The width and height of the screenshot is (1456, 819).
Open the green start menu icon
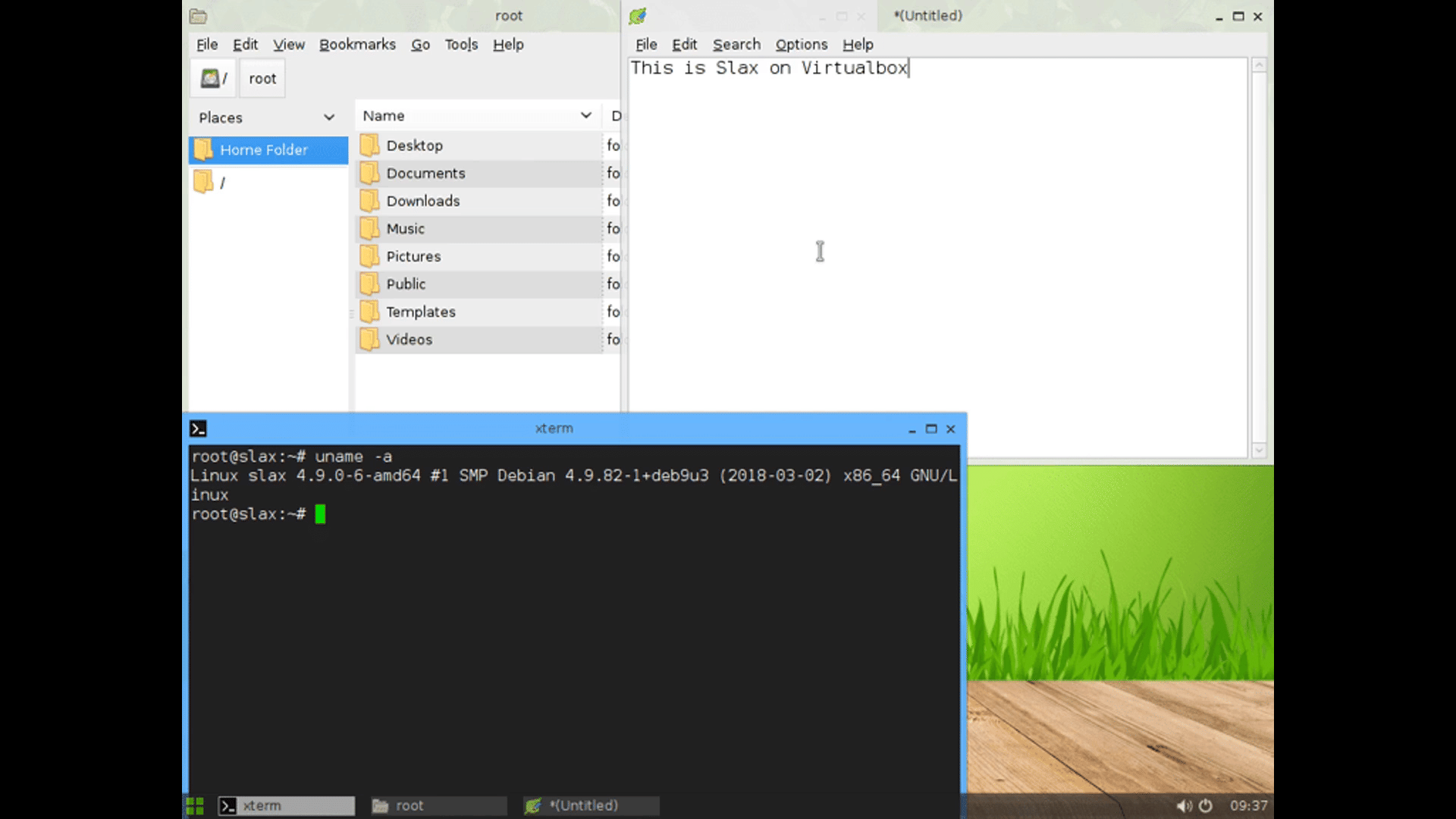pos(195,805)
